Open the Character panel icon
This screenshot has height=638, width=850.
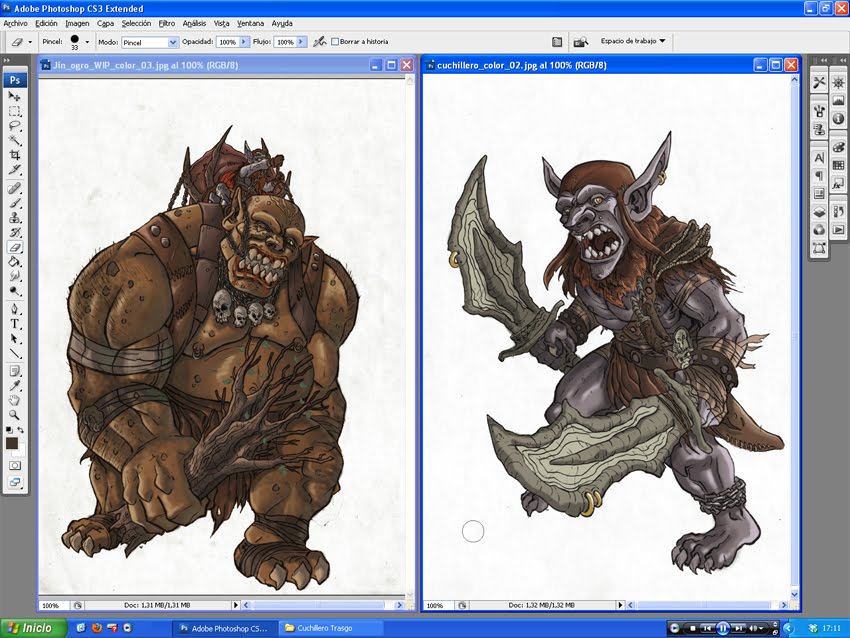coord(819,158)
